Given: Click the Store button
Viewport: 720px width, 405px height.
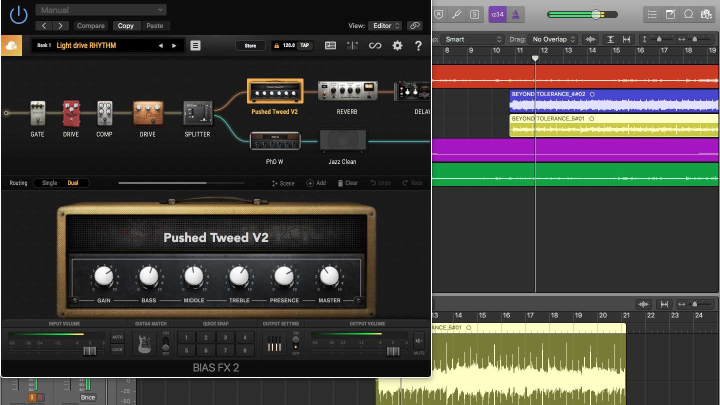Looking at the screenshot, I should coord(250,45).
